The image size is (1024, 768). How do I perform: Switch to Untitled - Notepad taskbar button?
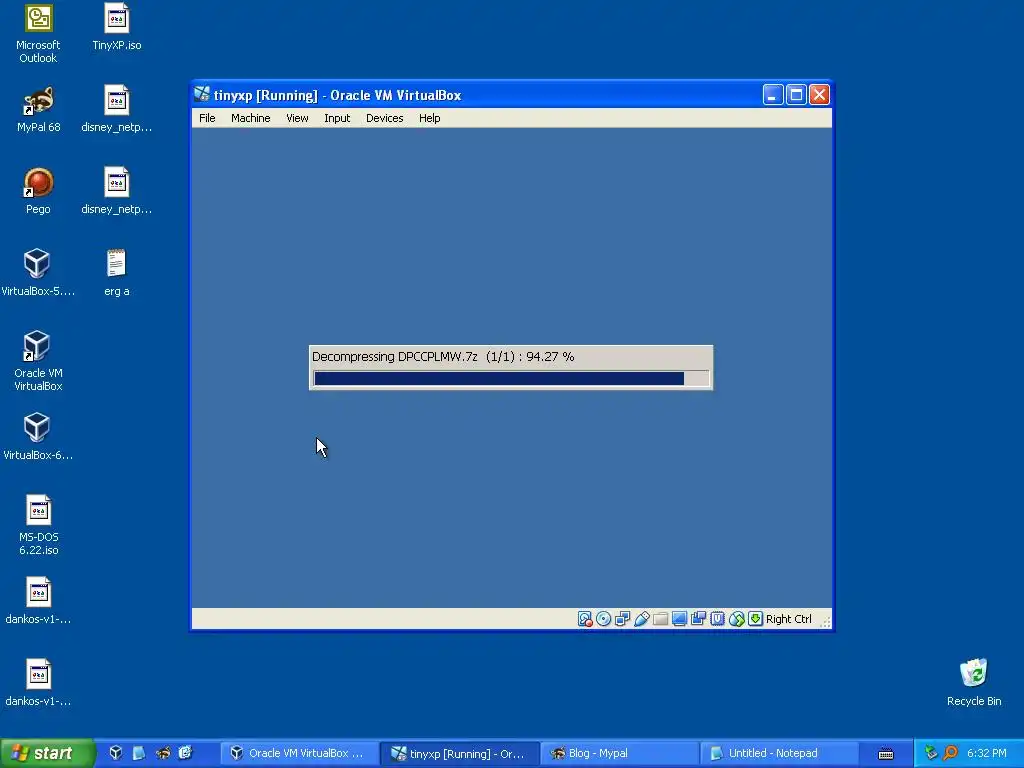click(x=780, y=753)
